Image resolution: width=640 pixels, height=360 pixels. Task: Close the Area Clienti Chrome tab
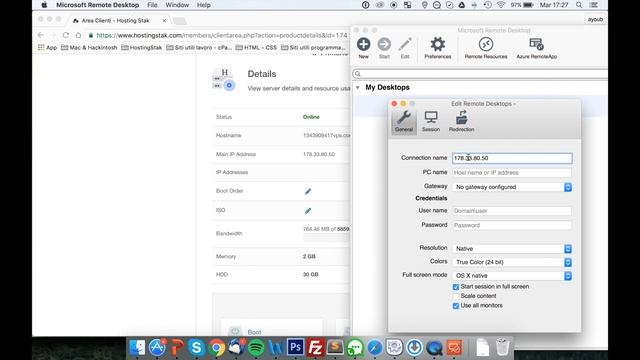click(164, 20)
